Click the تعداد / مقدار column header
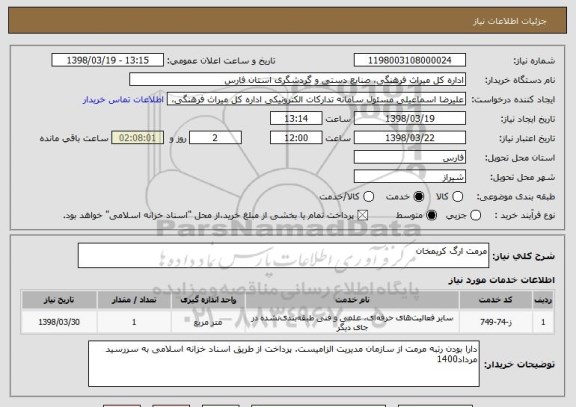The width and height of the screenshot is (576, 407). (x=134, y=300)
